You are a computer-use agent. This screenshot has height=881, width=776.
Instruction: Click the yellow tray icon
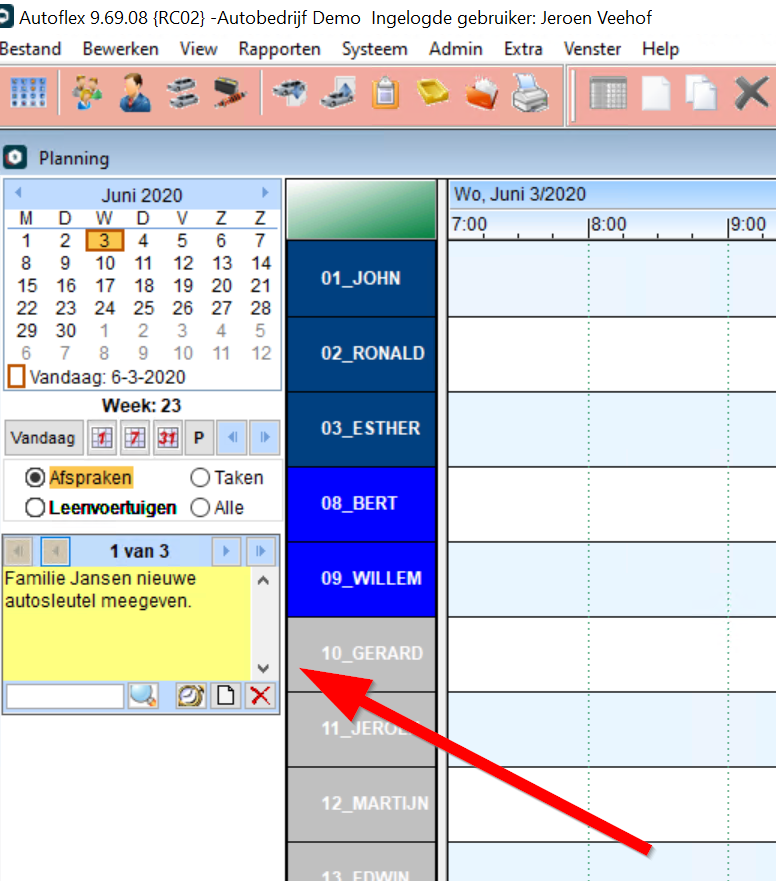click(433, 93)
